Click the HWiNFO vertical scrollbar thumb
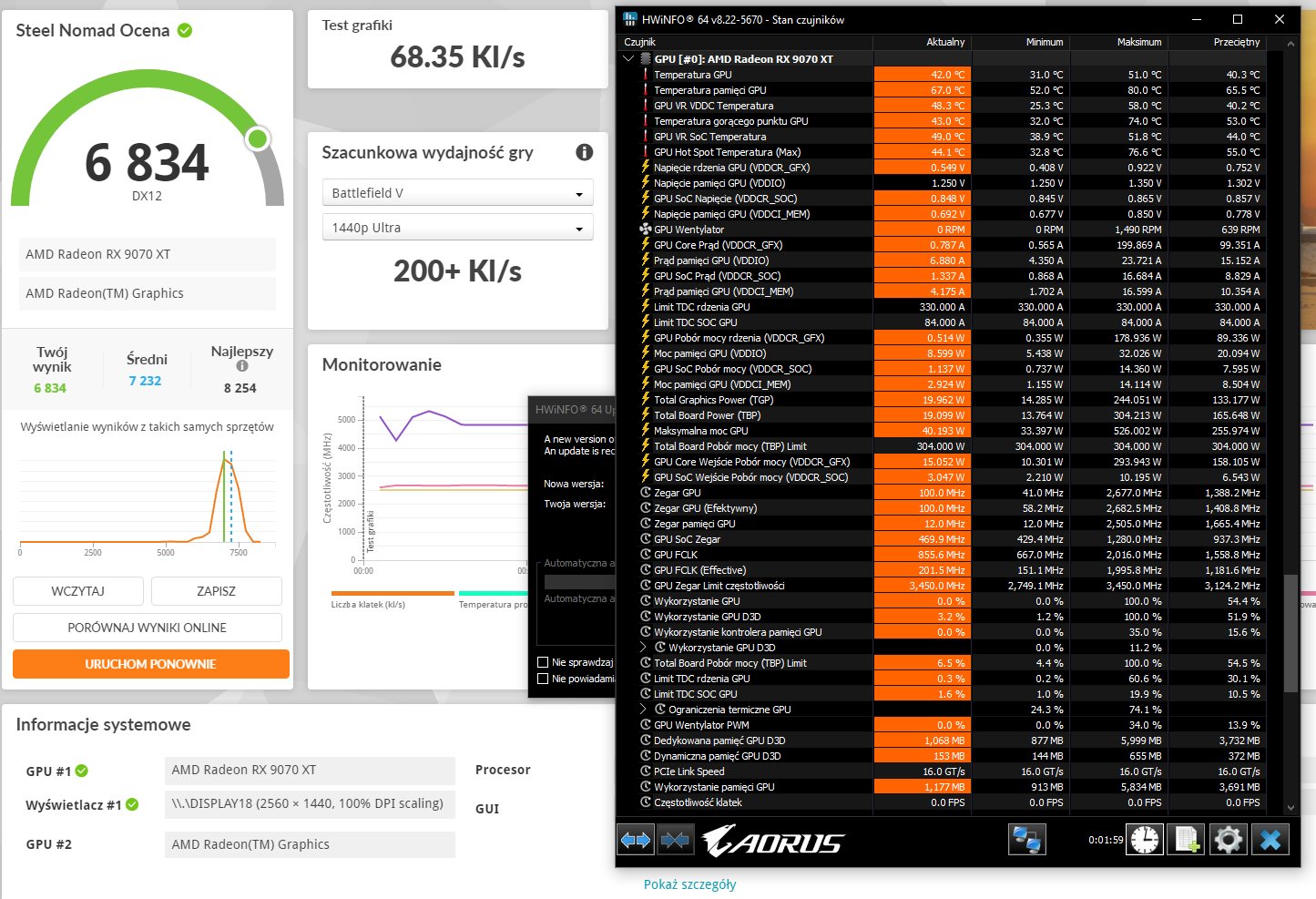This screenshot has width=1316, height=899. (1290, 634)
